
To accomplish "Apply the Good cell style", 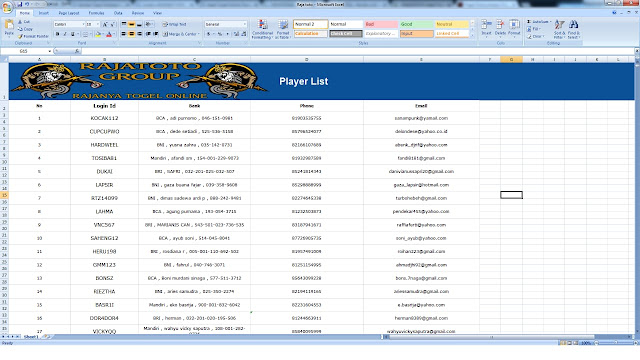I will tap(416, 24).
